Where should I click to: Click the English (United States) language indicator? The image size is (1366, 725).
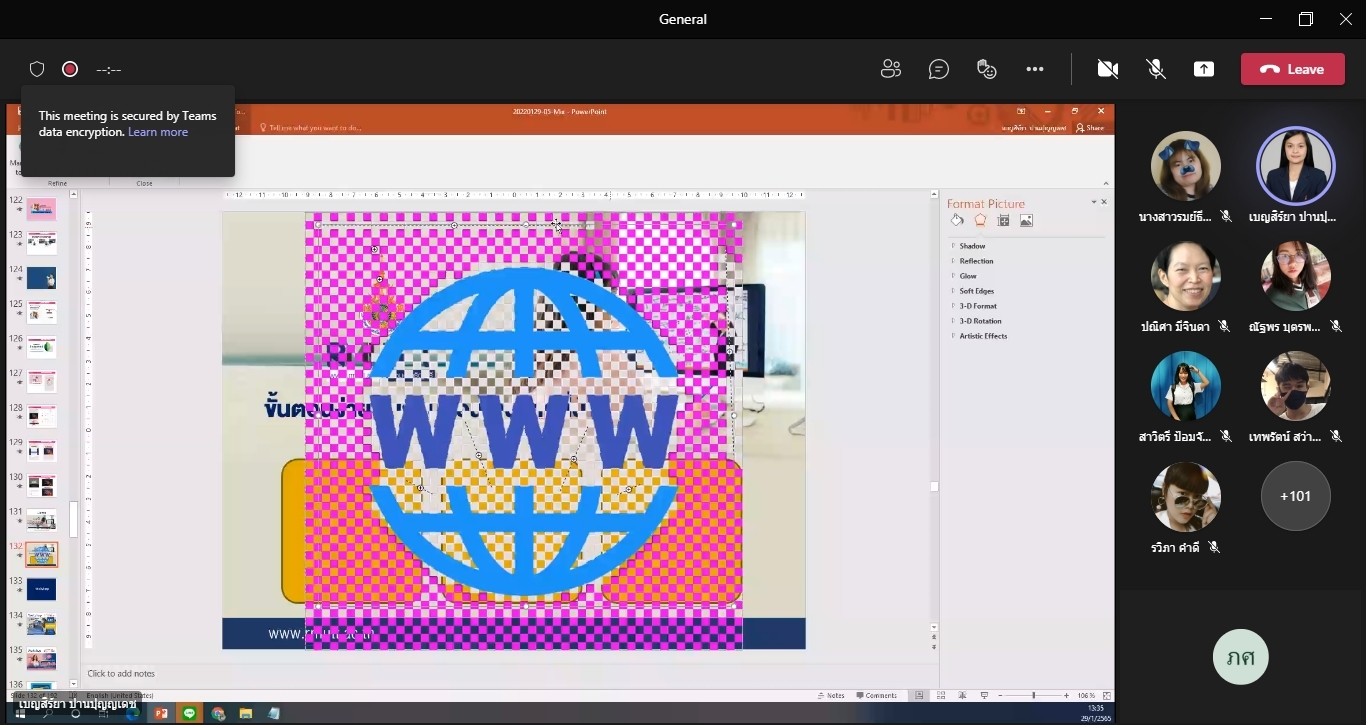[120, 695]
